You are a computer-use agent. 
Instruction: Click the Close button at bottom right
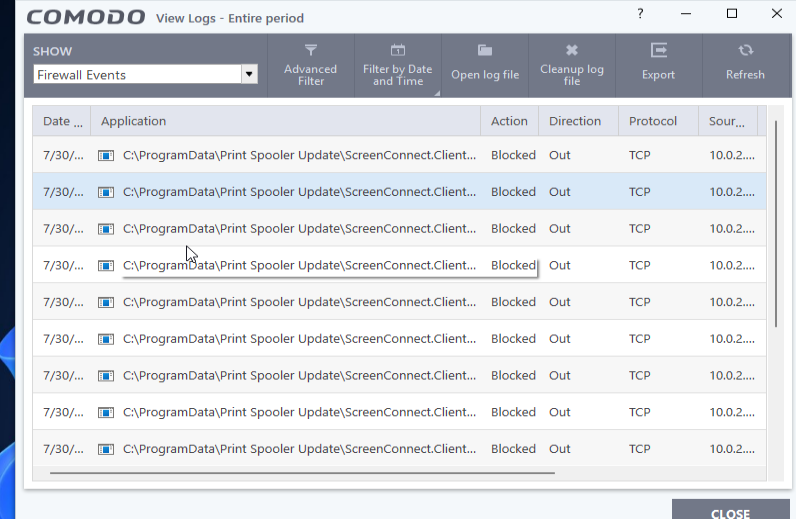point(731,510)
